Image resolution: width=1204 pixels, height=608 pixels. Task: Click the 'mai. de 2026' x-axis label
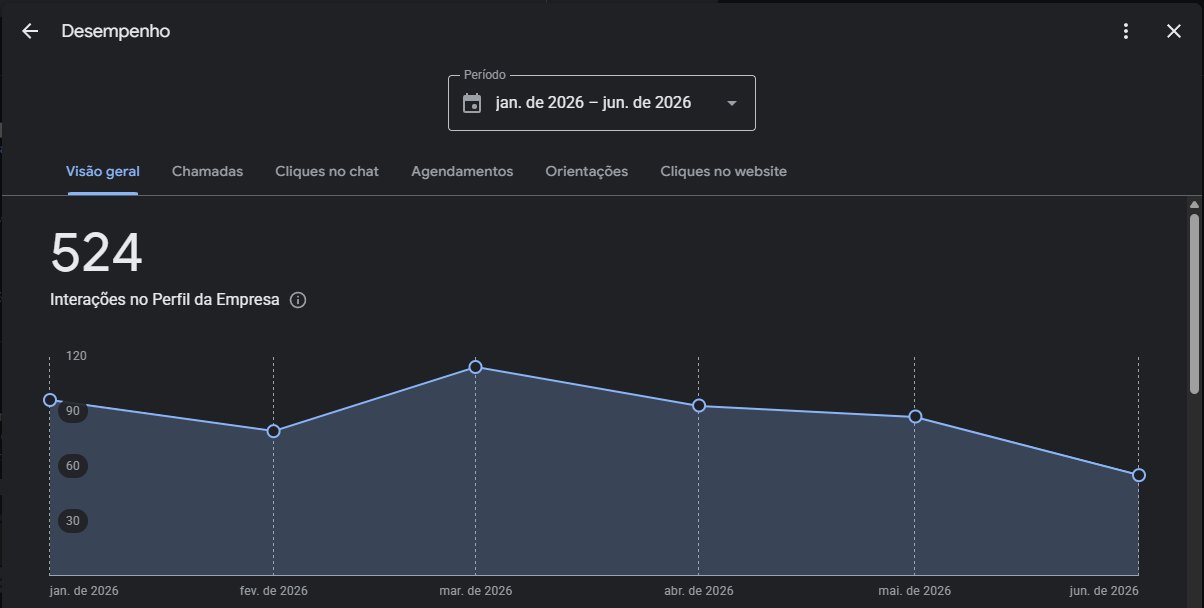pyautogui.click(x=914, y=591)
